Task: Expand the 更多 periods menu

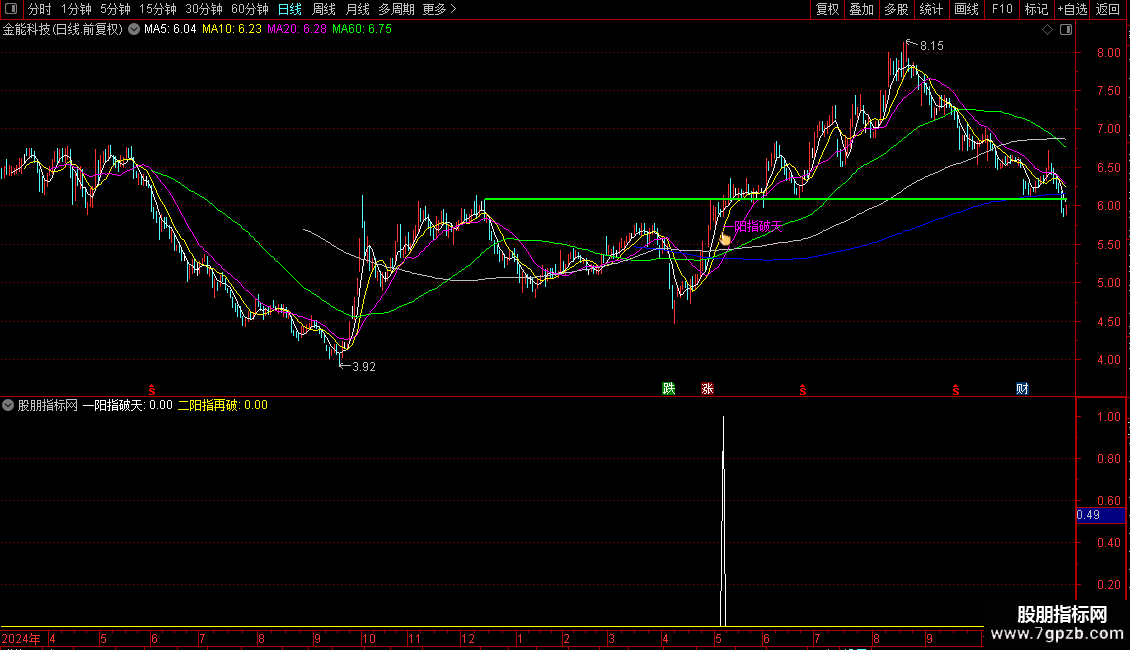Action: [x=440, y=9]
